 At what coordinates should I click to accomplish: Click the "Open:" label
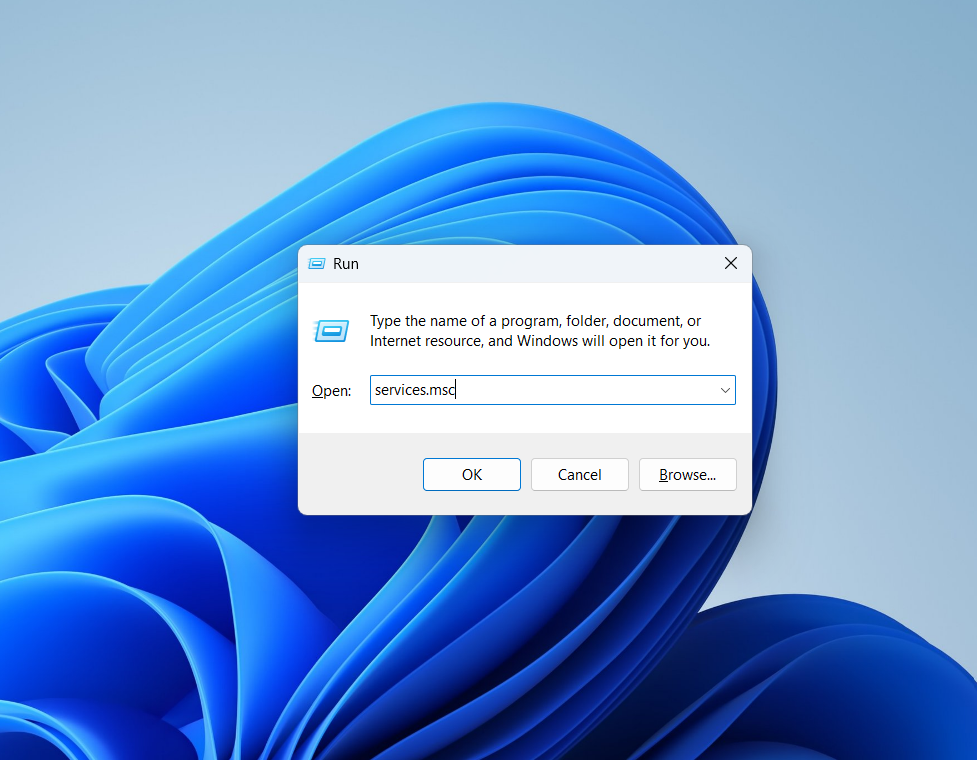(x=331, y=391)
